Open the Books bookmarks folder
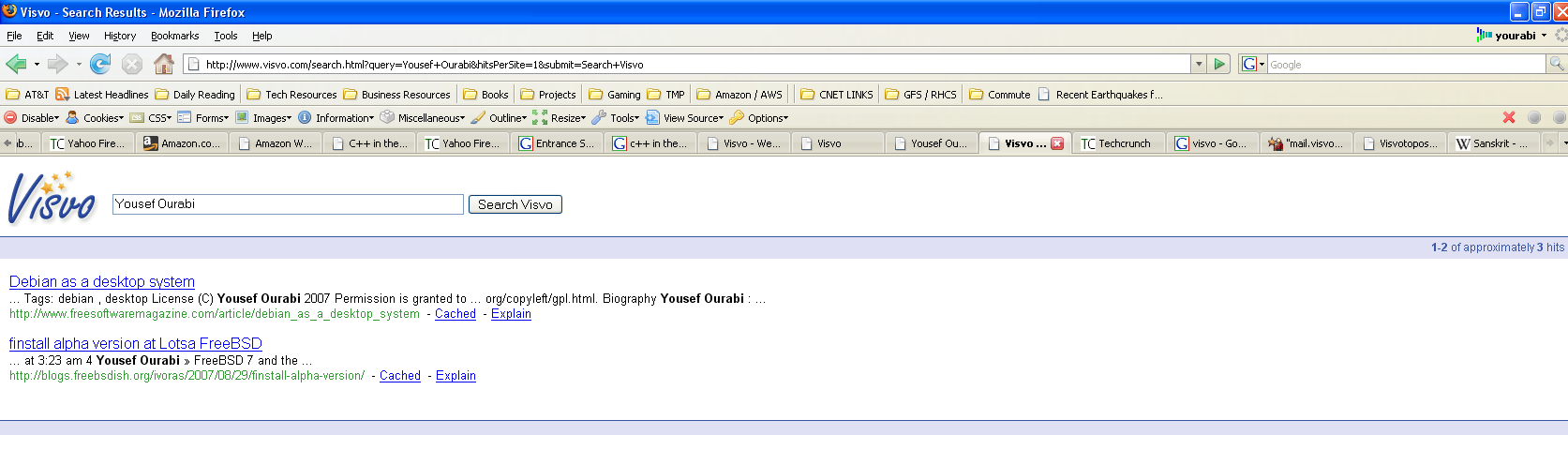This screenshot has height=450, width=1568. [x=485, y=95]
